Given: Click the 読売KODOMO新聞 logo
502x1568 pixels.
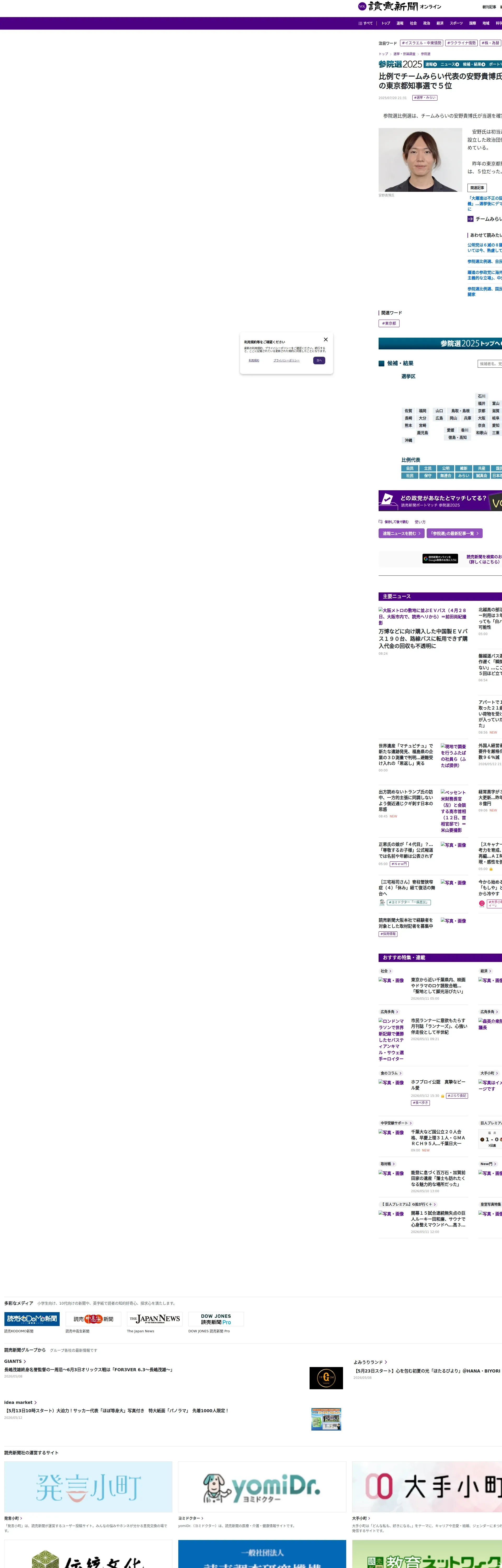Looking at the screenshot, I should point(32,1318).
